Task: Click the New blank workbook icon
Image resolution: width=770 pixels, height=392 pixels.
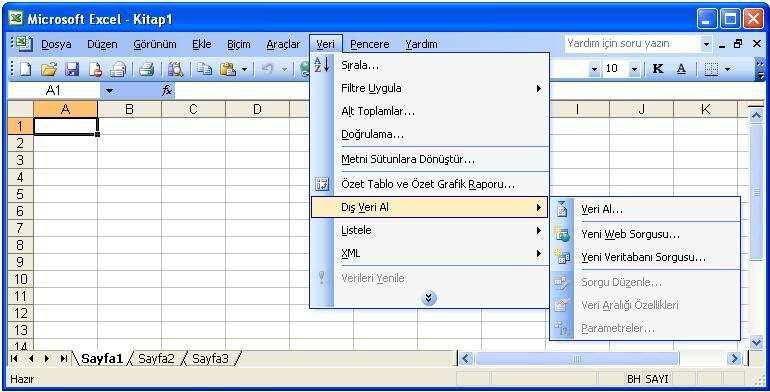Action: coord(26,69)
